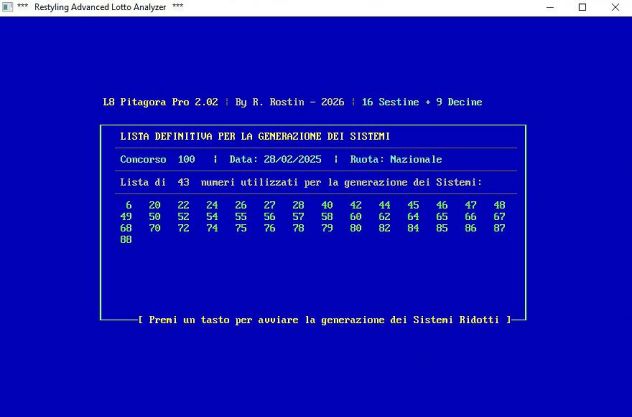Click number 24 in the list
The height and width of the screenshot is (417, 632).
pyautogui.click(x=212, y=205)
